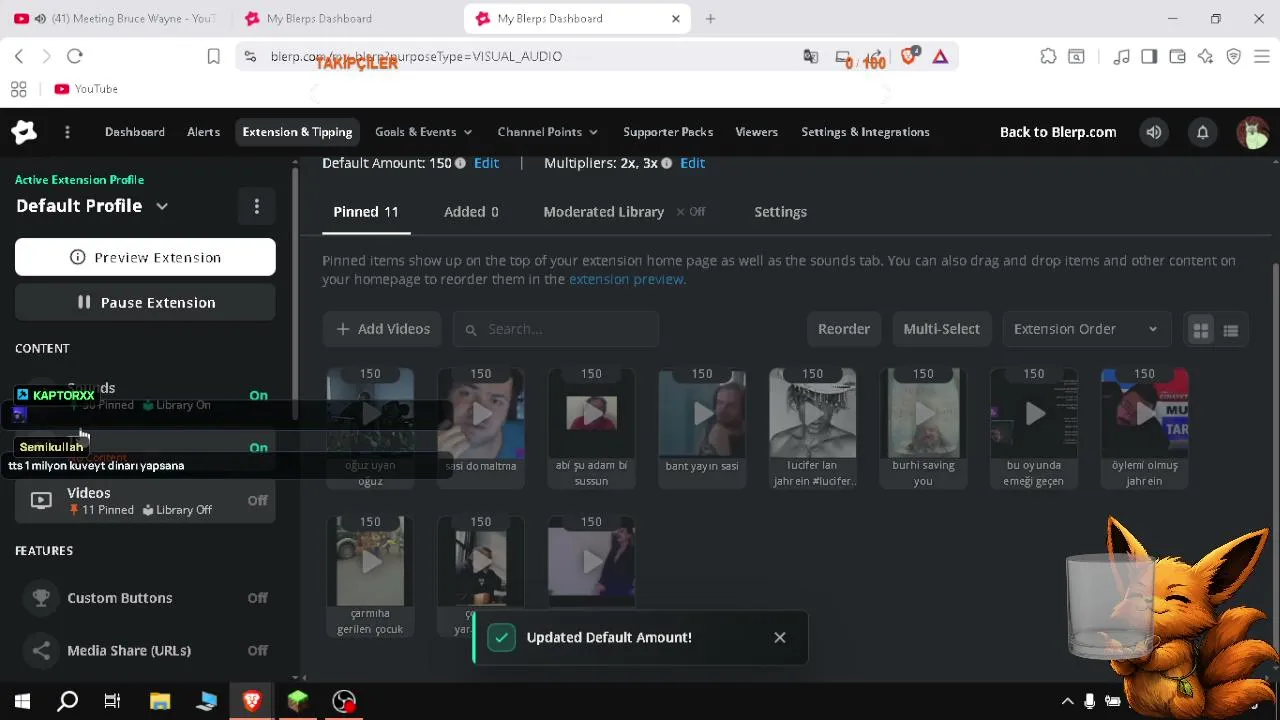Expand the Default Profile dropdown

click(162, 206)
